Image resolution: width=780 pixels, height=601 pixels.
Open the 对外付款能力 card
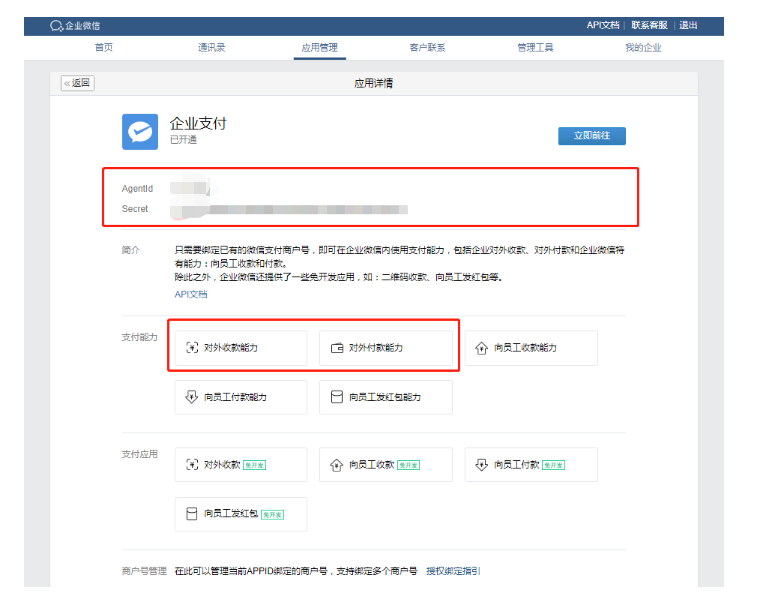(x=386, y=348)
